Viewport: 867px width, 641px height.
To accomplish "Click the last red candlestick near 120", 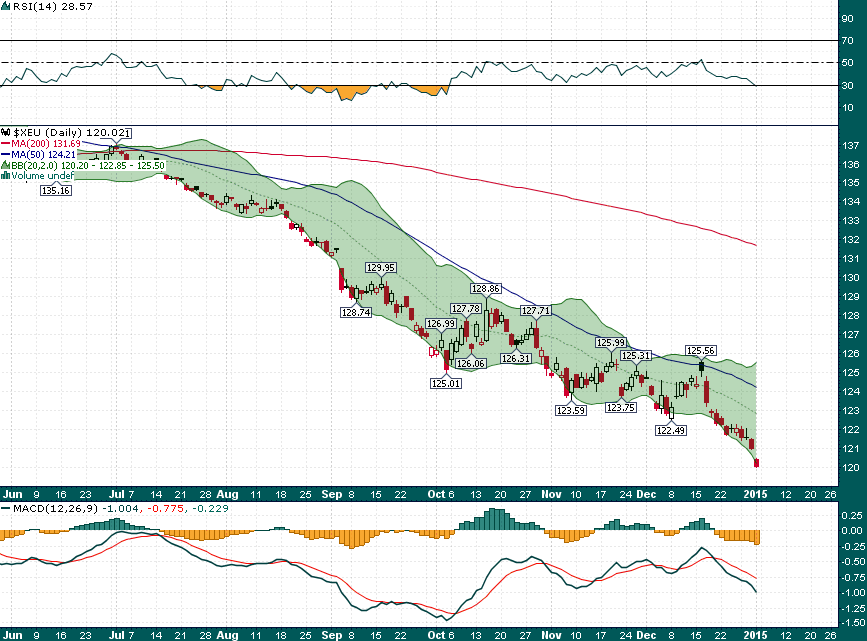I will point(757,462).
